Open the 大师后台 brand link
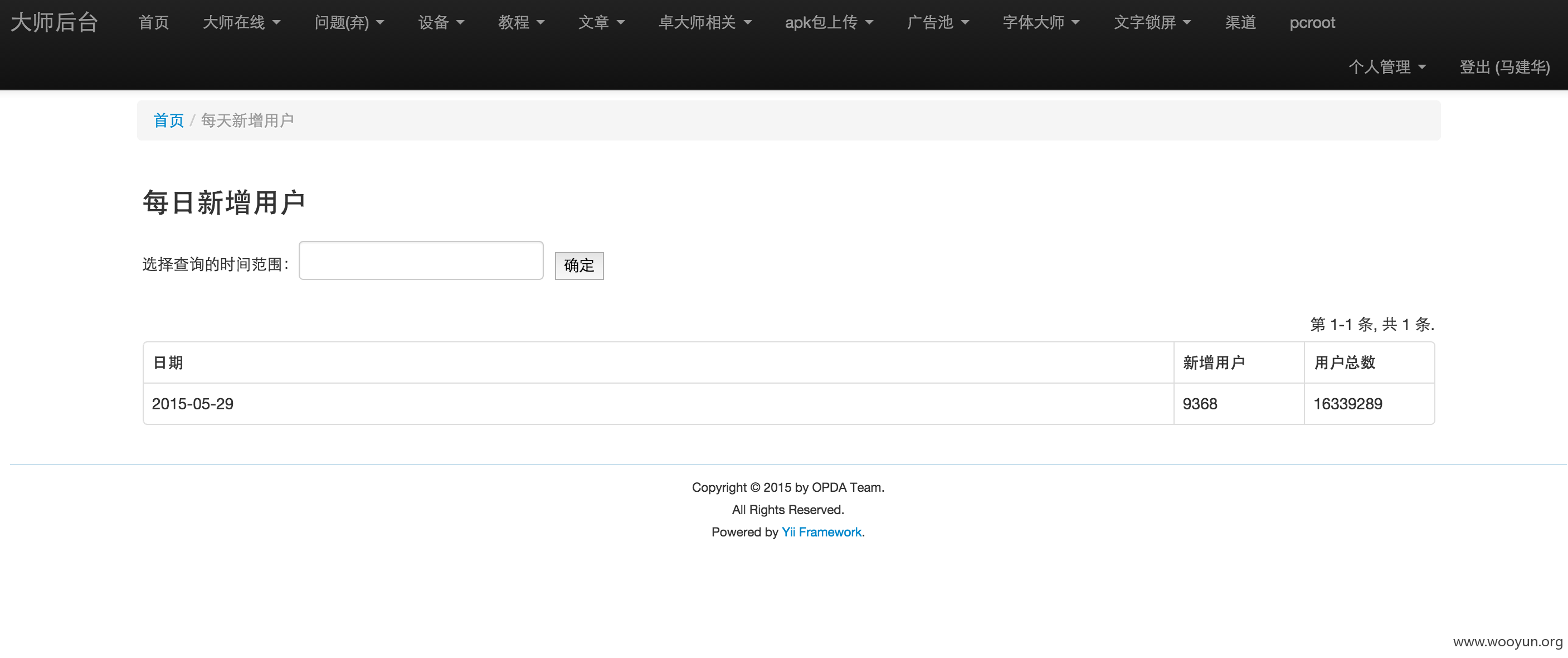The width and height of the screenshot is (1568, 658). point(54,22)
